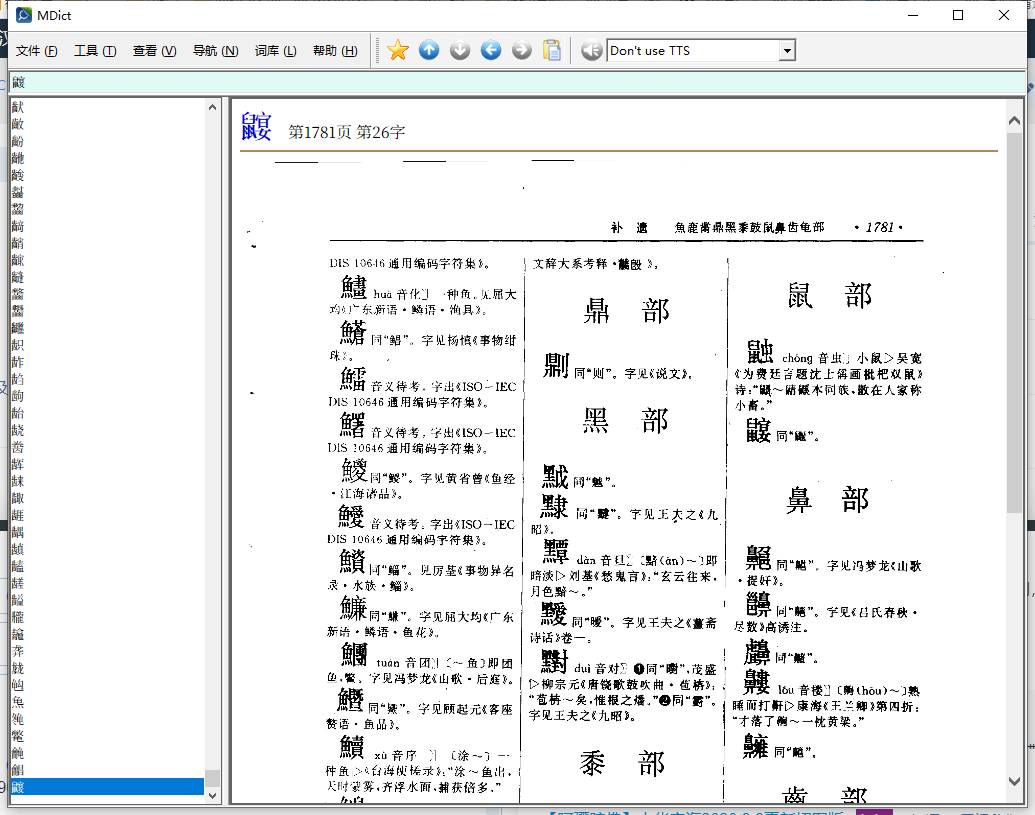Open the TTS voice dropdown
Viewport: 1035px width, 815px height.
(x=787, y=50)
